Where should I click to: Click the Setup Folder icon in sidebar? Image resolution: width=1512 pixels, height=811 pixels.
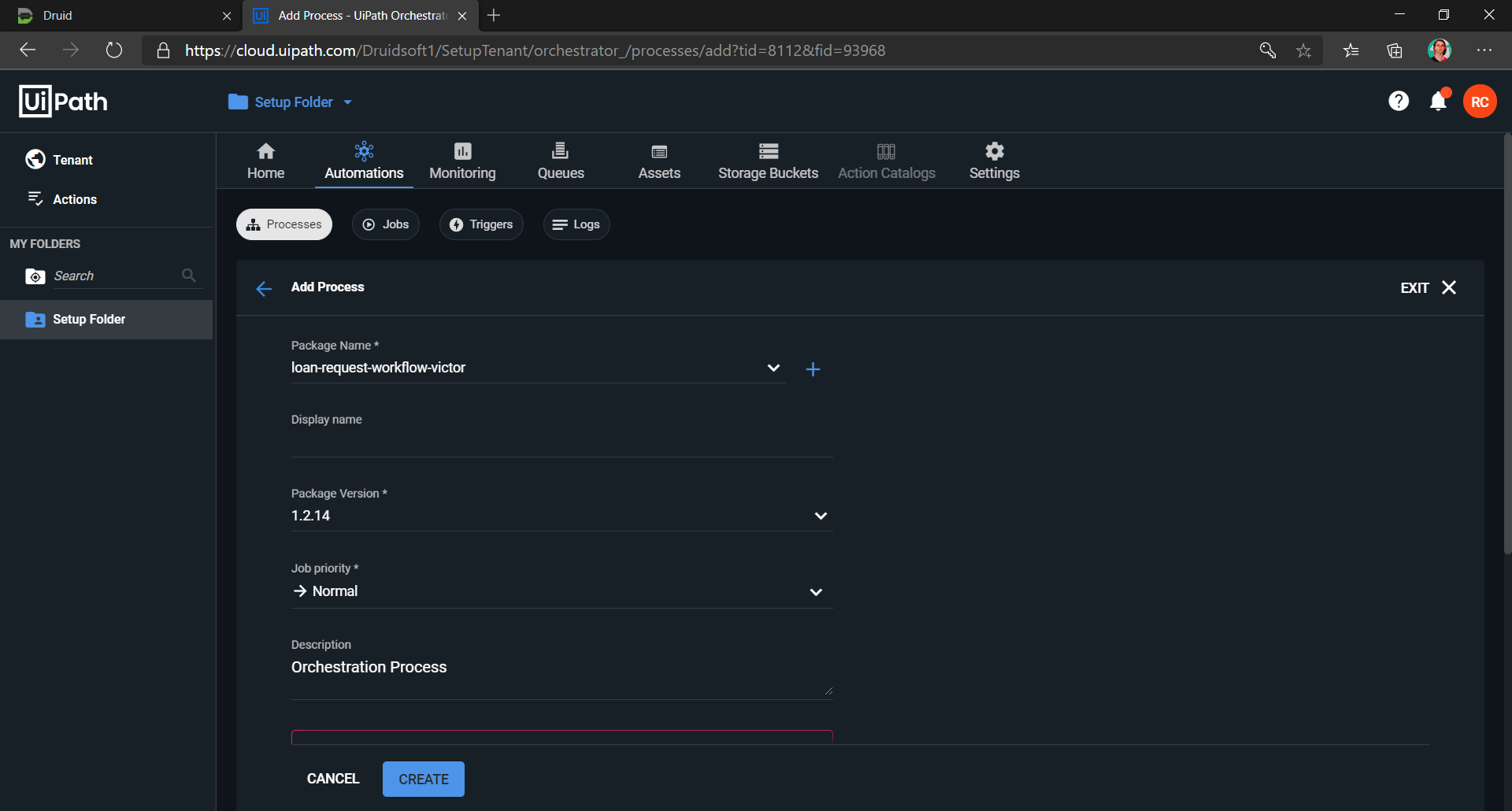35,319
